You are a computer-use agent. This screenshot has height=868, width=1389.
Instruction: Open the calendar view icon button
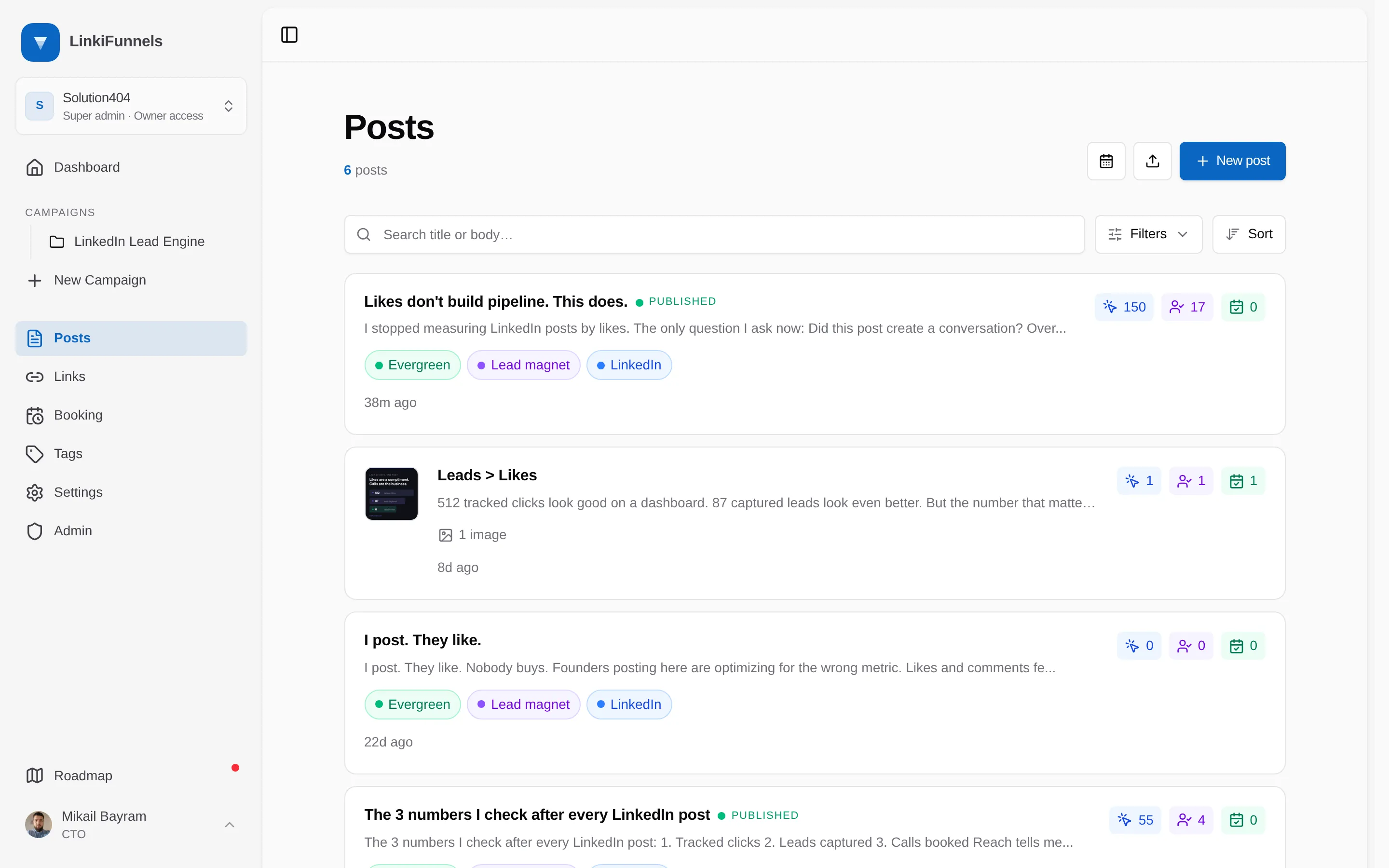[1106, 161]
